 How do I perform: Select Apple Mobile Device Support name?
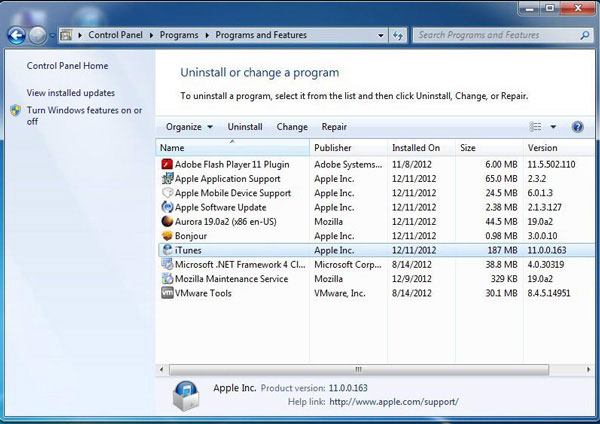(x=233, y=193)
